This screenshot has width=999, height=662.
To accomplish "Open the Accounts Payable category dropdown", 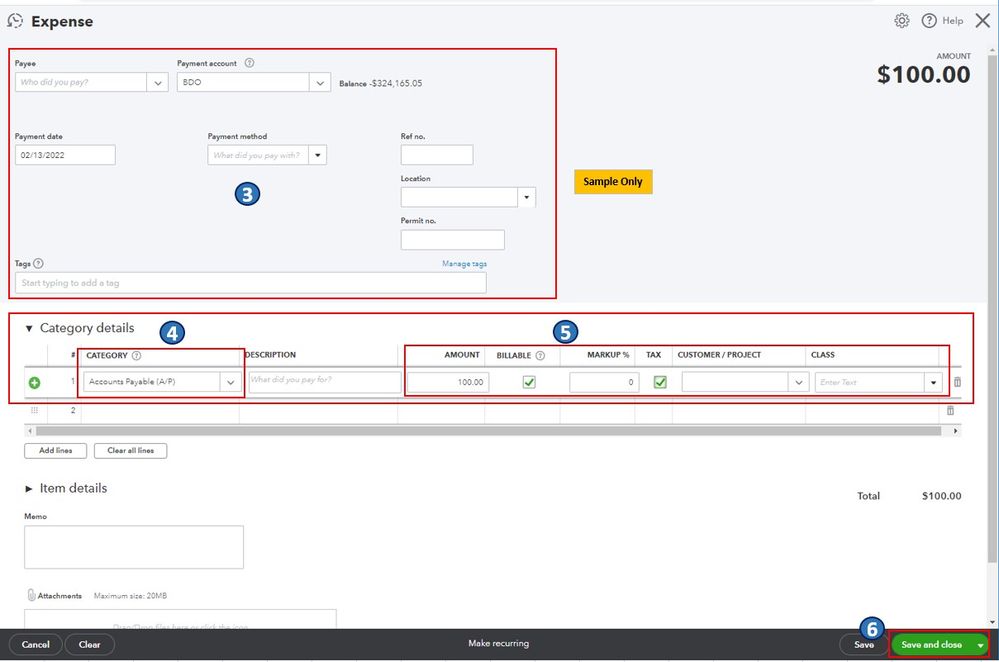I will pyautogui.click(x=230, y=382).
